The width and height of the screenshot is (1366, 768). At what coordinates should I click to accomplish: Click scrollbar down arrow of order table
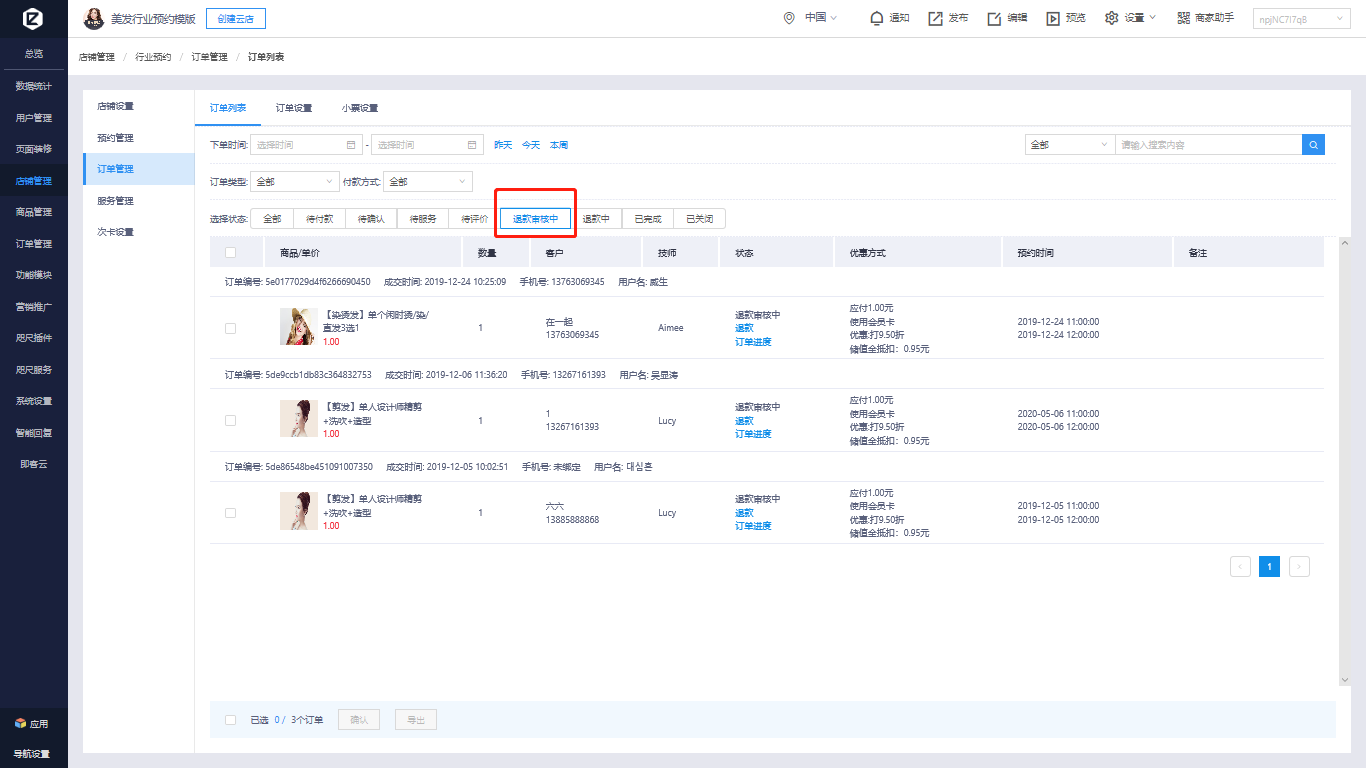pos(1345,679)
